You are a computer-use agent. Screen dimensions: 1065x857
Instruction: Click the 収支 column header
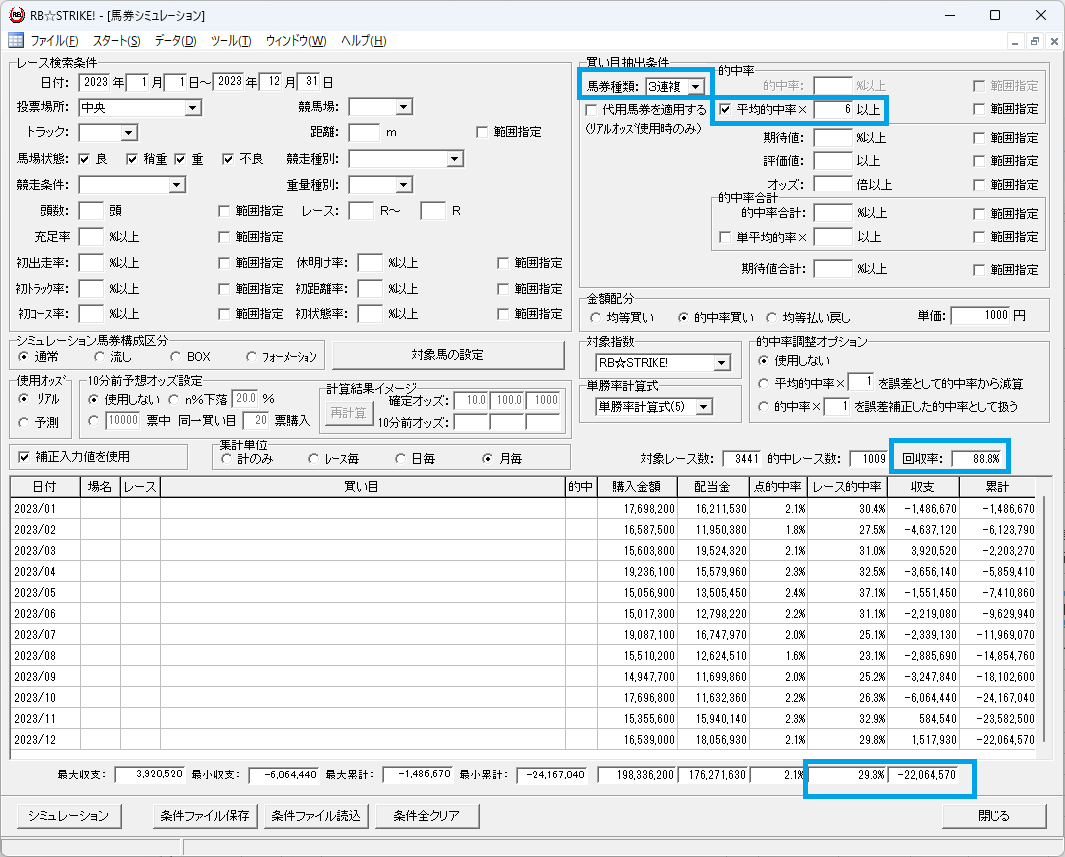coord(922,487)
